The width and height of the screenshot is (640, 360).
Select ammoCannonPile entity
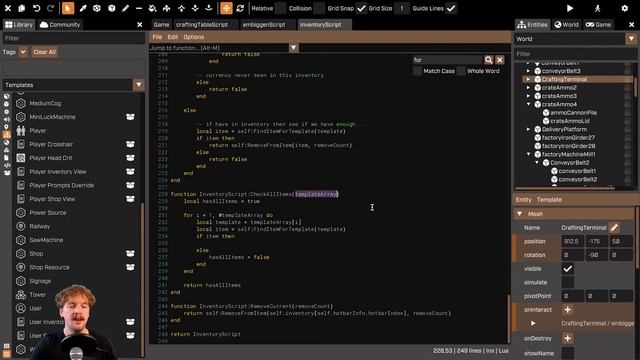tap(573, 113)
